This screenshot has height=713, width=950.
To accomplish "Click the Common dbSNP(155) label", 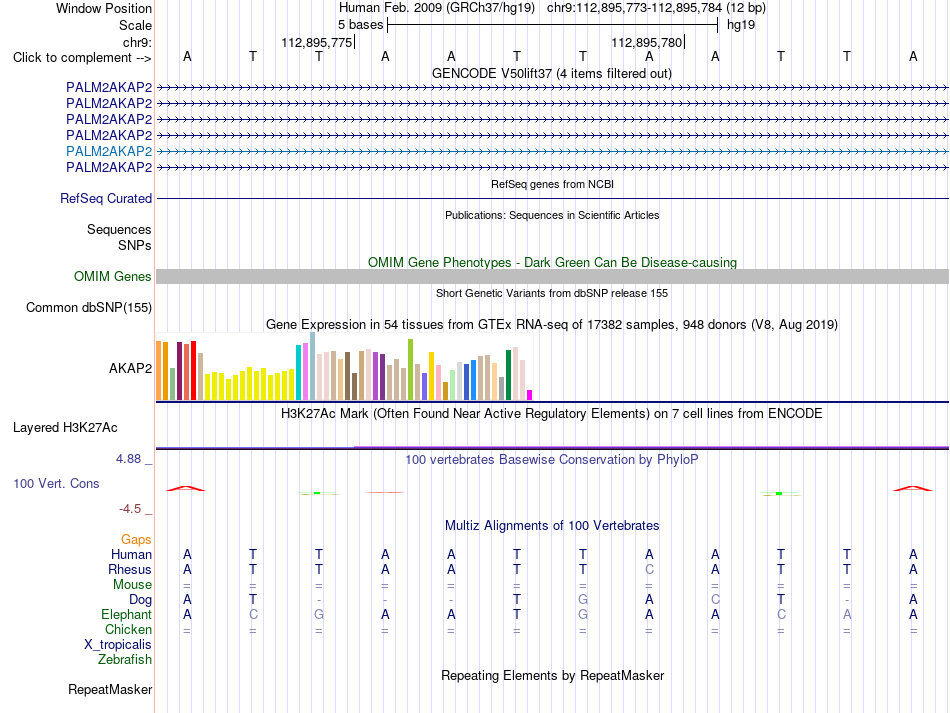I will click(88, 307).
